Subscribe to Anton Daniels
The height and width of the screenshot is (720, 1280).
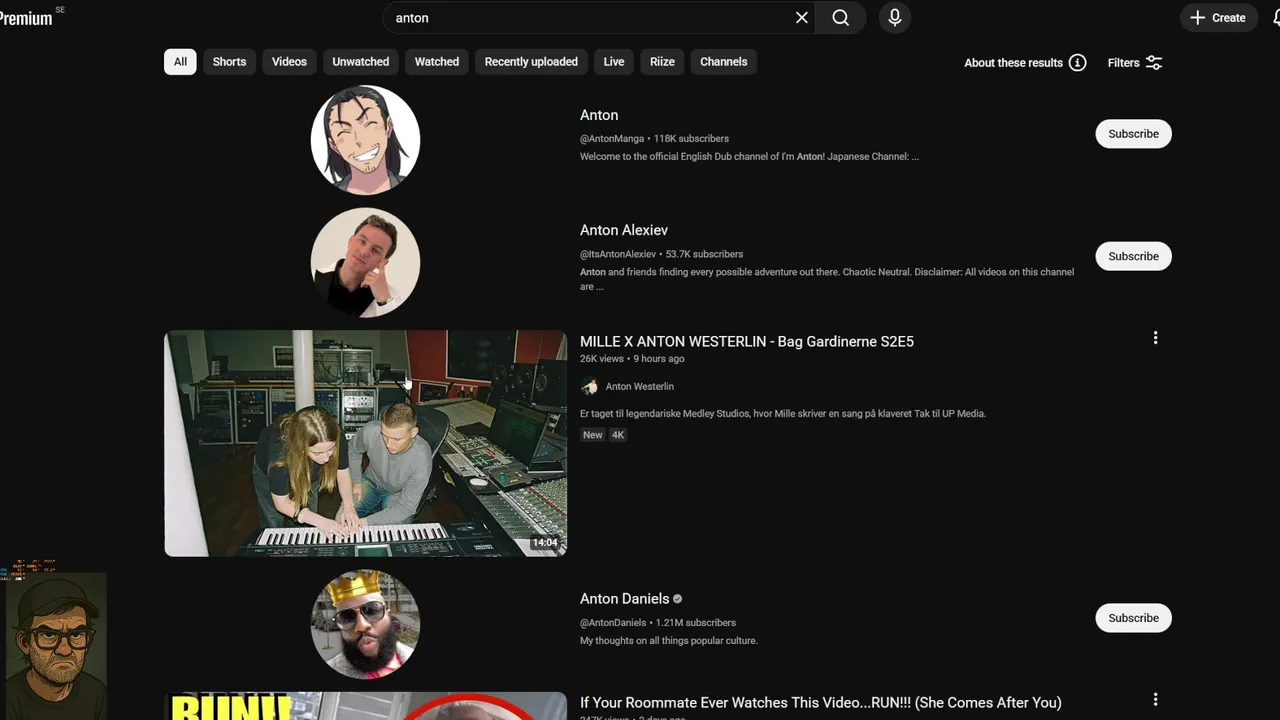(x=1133, y=618)
